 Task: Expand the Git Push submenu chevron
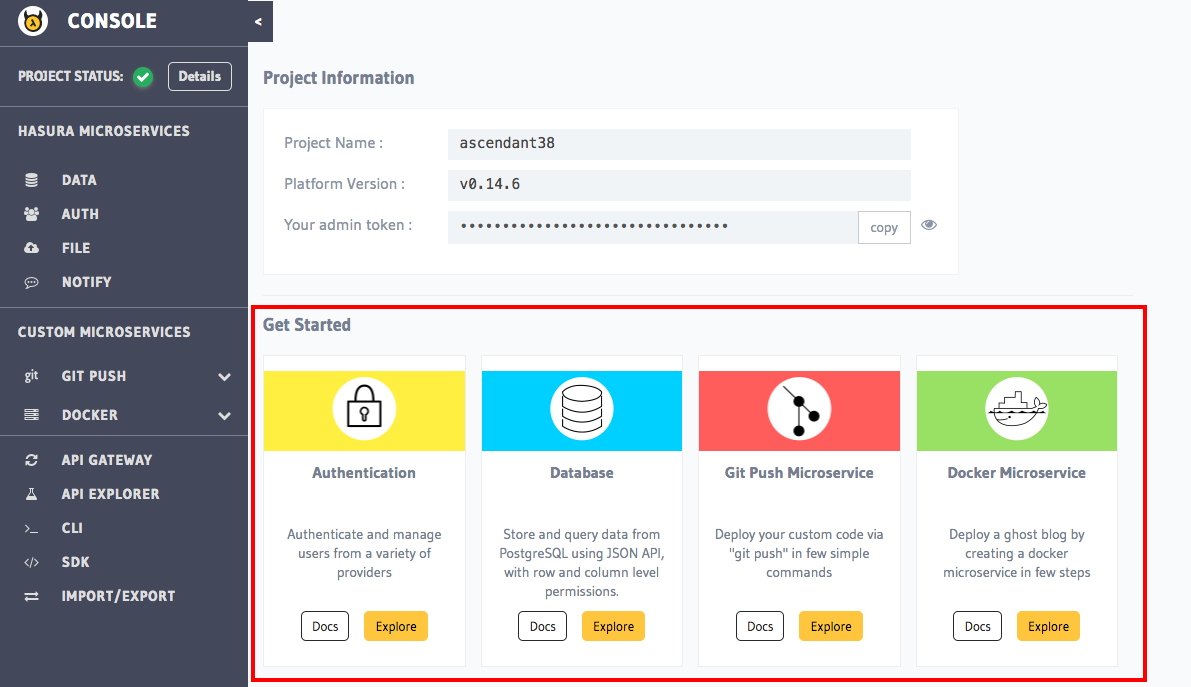pyautogui.click(x=225, y=377)
